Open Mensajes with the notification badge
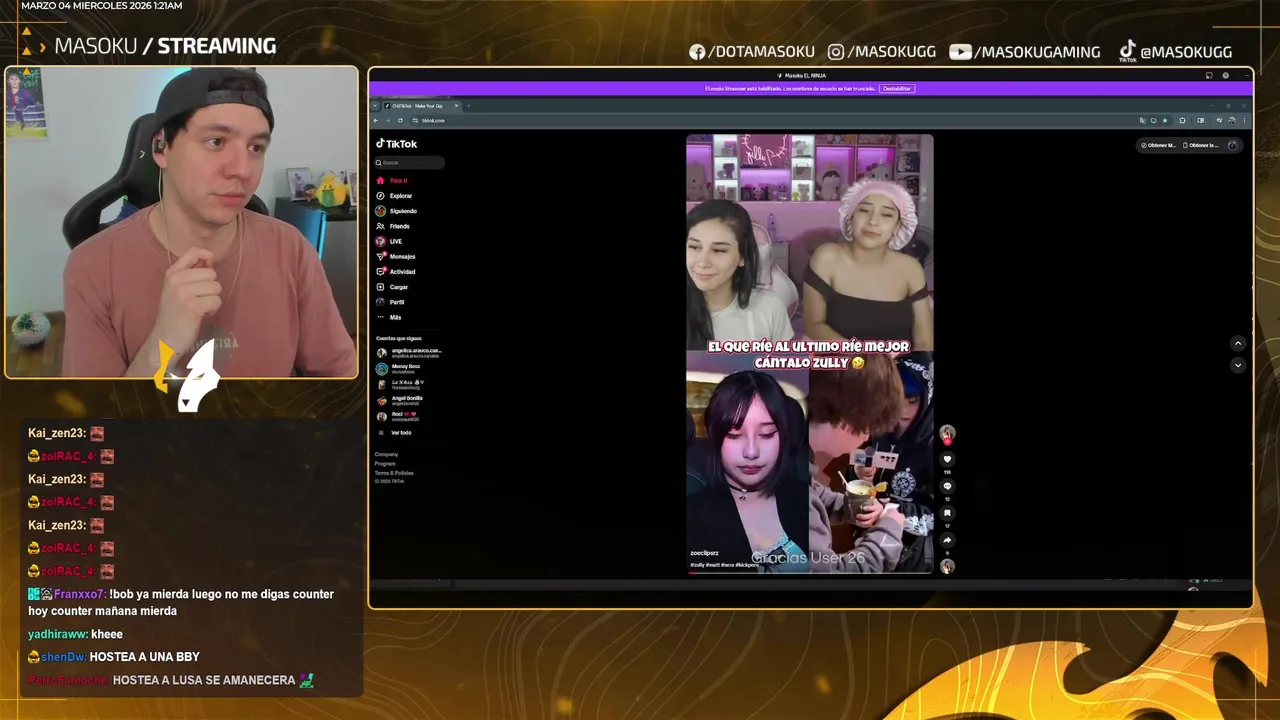This screenshot has width=1280, height=720. coord(395,257)
